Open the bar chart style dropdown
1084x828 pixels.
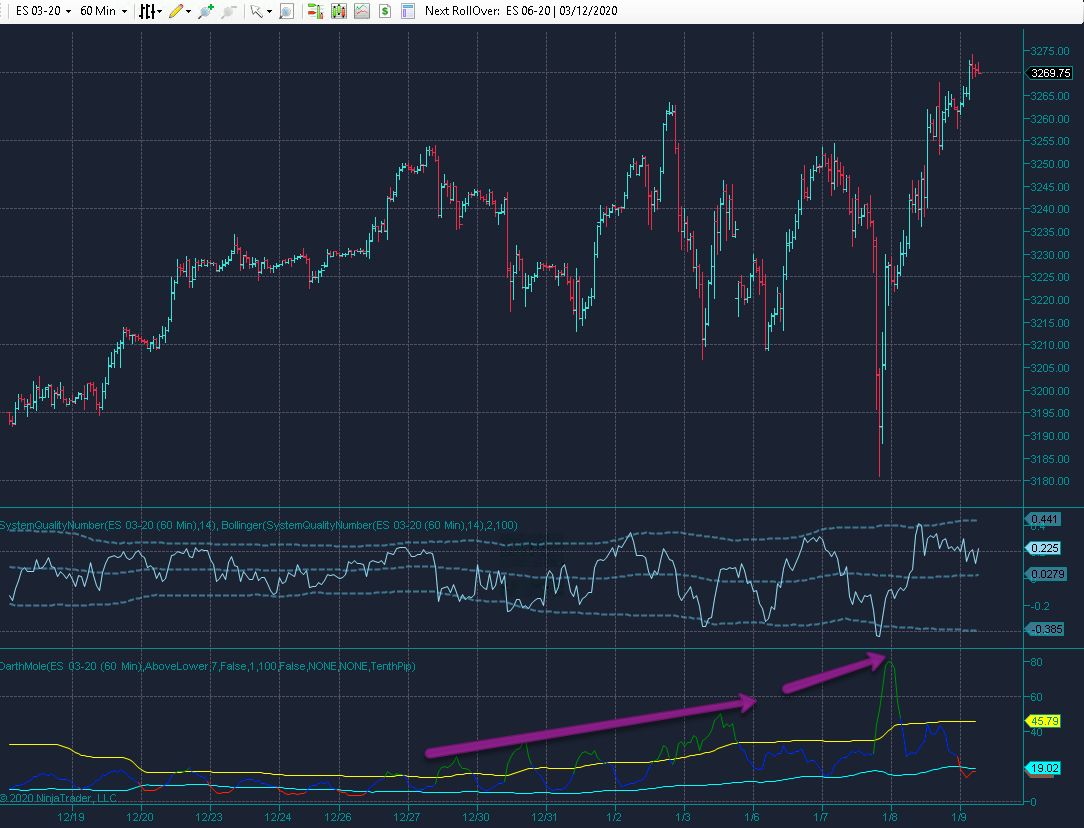150,12
